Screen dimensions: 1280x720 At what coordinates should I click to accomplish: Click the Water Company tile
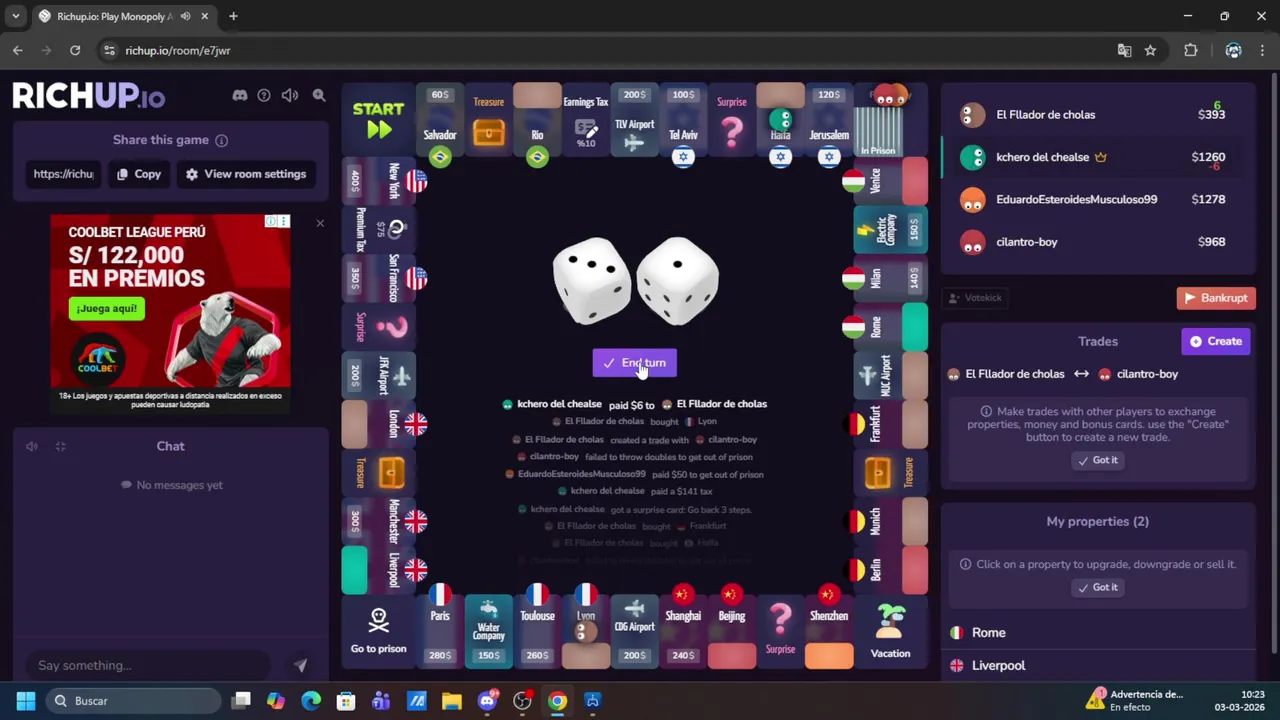coord(489,630)
